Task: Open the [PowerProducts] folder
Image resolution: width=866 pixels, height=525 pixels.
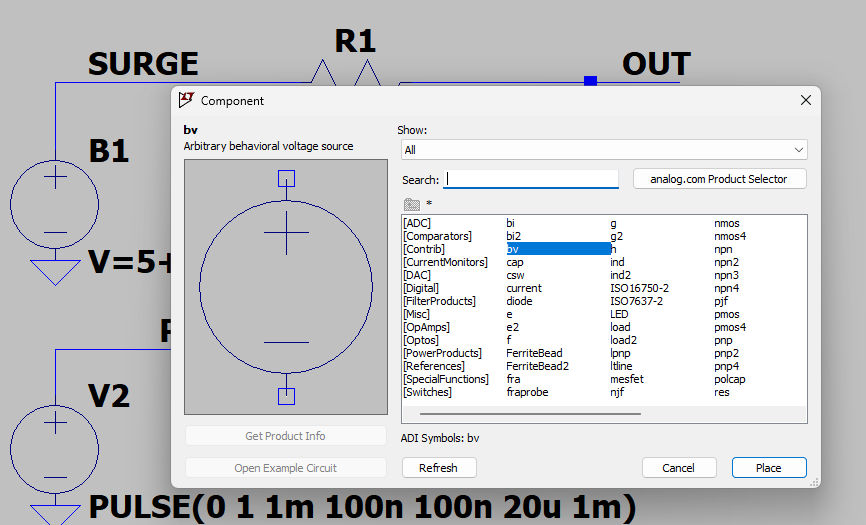Action: (x=442, y=353)
